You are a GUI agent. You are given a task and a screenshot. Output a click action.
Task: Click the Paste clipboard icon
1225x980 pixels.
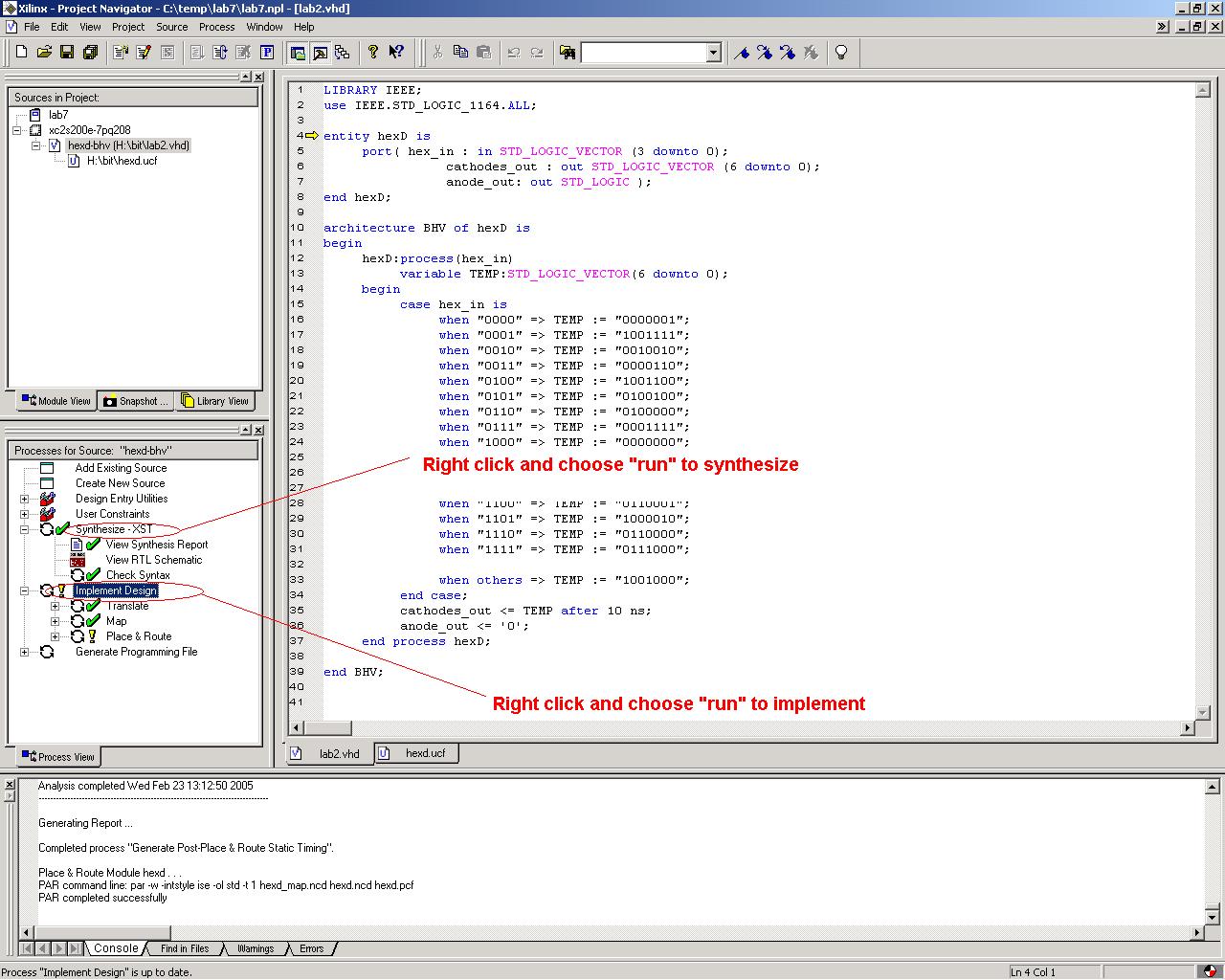click(483, 53)
